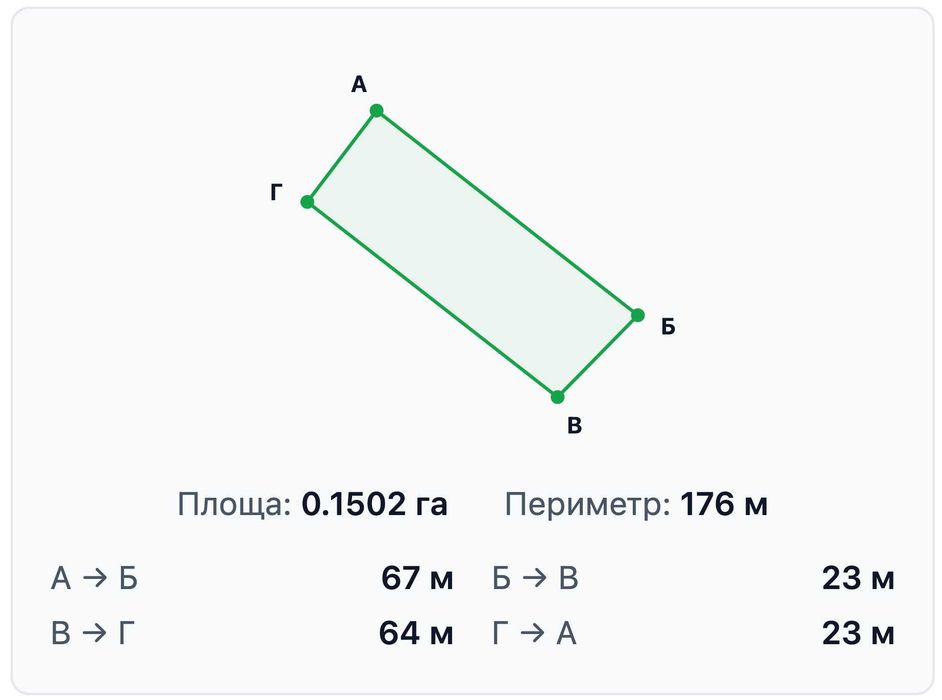Click inside the green shaded plot area
This screenshot has width=942, height=700.
[x=473, y=254]
